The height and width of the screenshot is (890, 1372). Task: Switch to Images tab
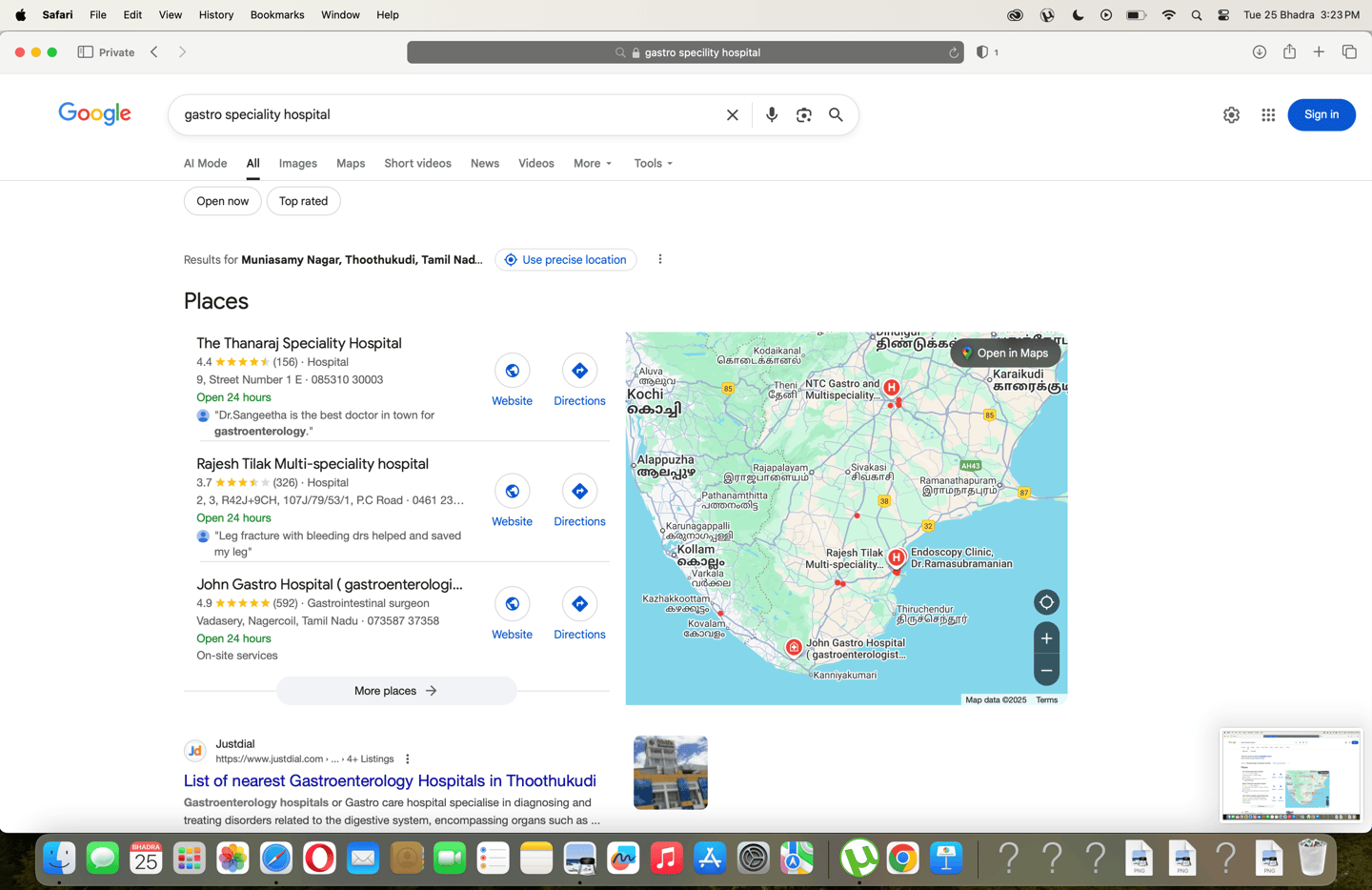[x=298, y=164]
